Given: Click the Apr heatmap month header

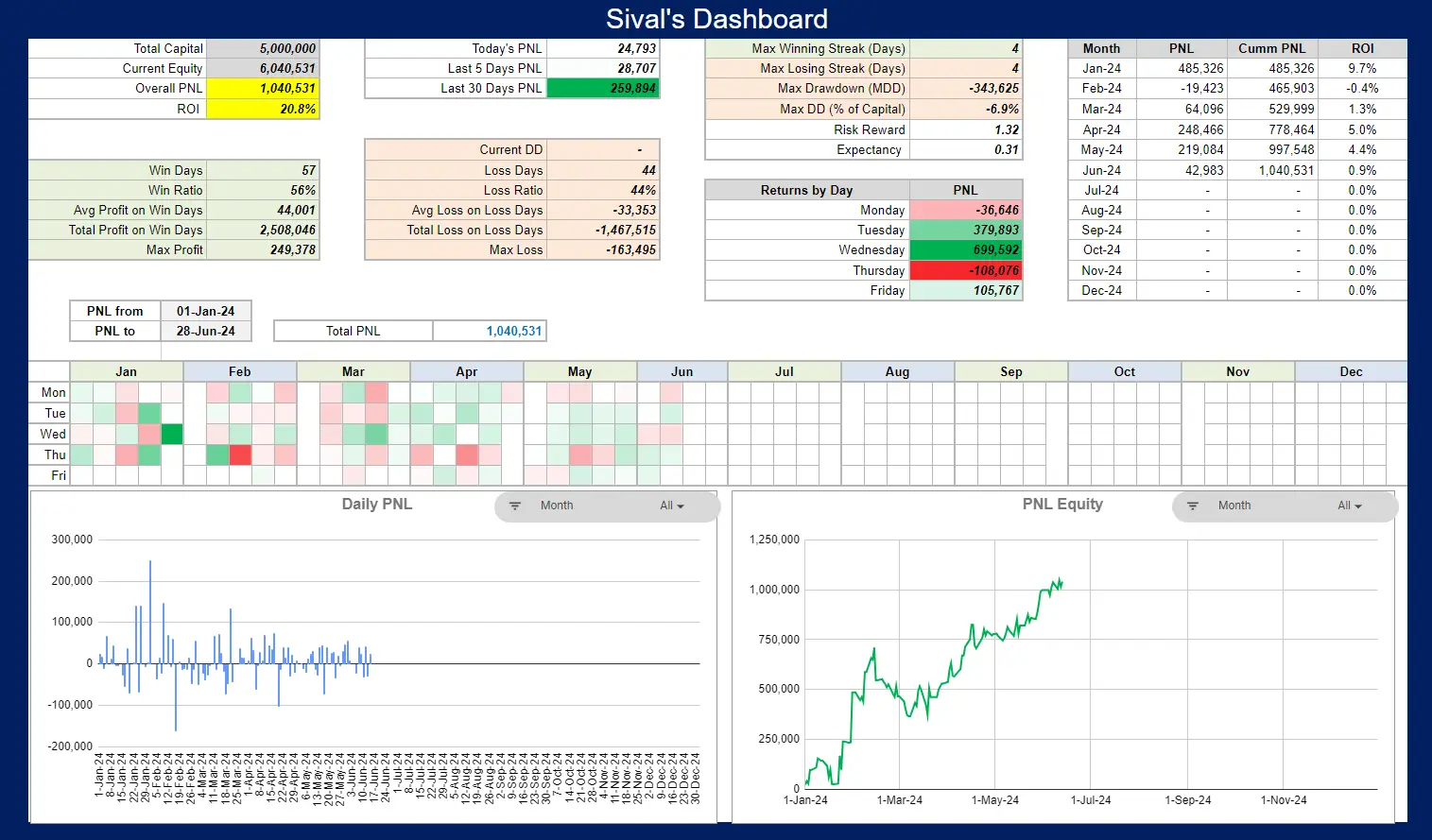Looking at the screenshot, I should [467, 371].
